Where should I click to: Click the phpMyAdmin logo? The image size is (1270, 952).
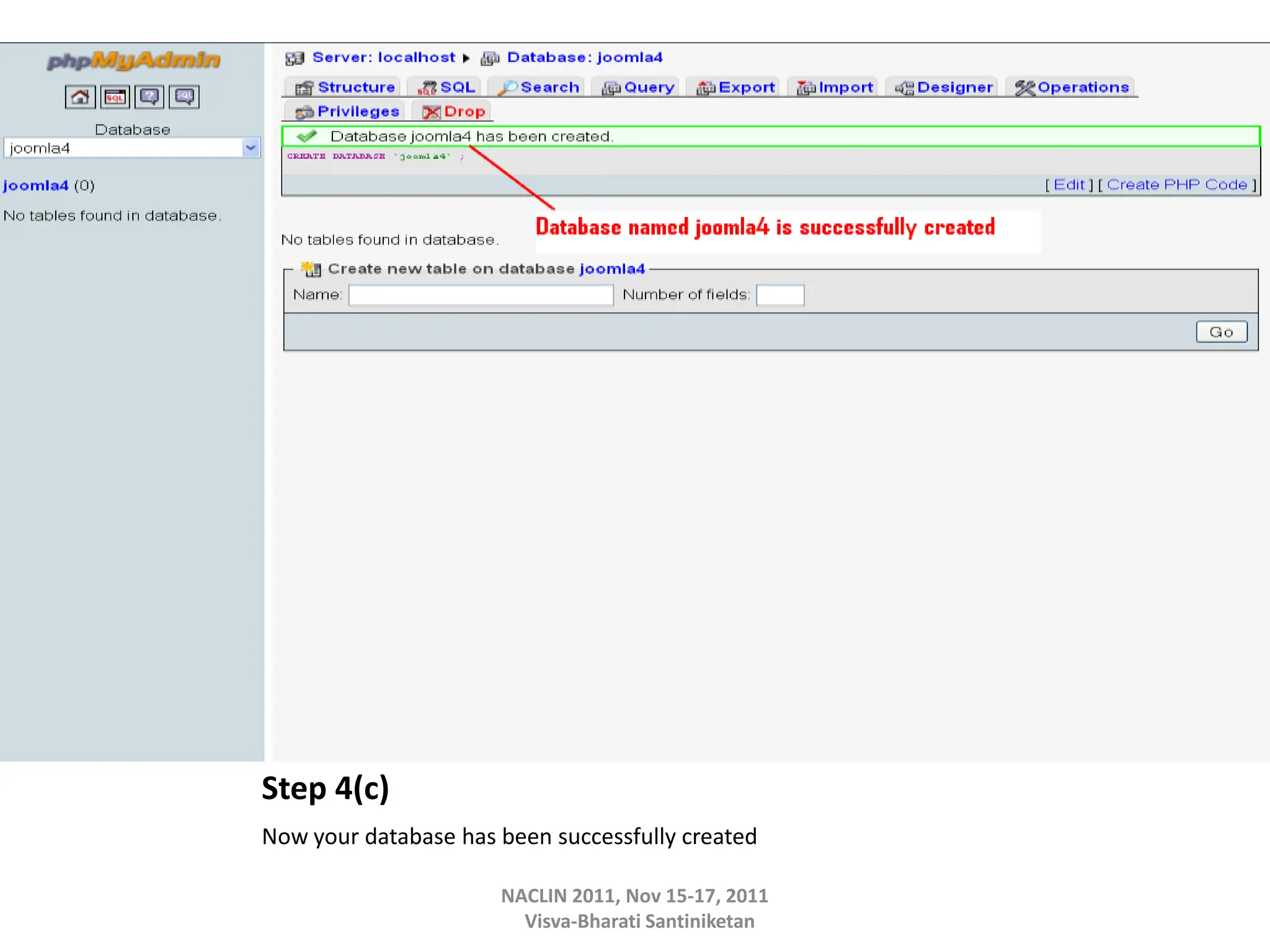[x=133, y=60]
